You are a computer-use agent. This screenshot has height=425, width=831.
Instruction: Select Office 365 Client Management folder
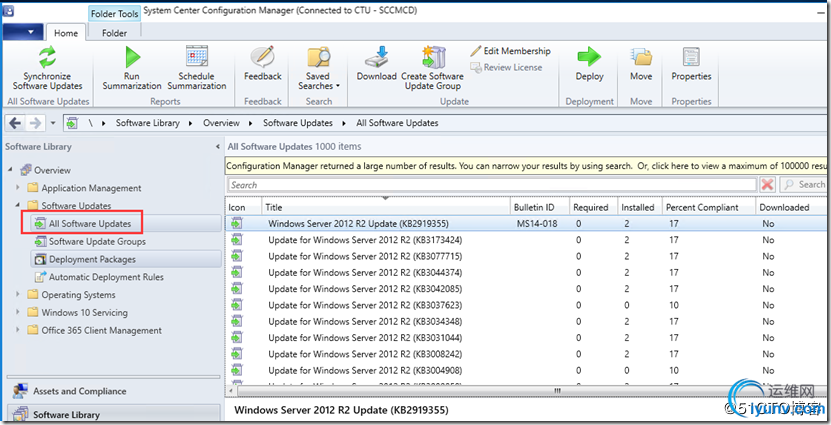(x=94, y=331)
